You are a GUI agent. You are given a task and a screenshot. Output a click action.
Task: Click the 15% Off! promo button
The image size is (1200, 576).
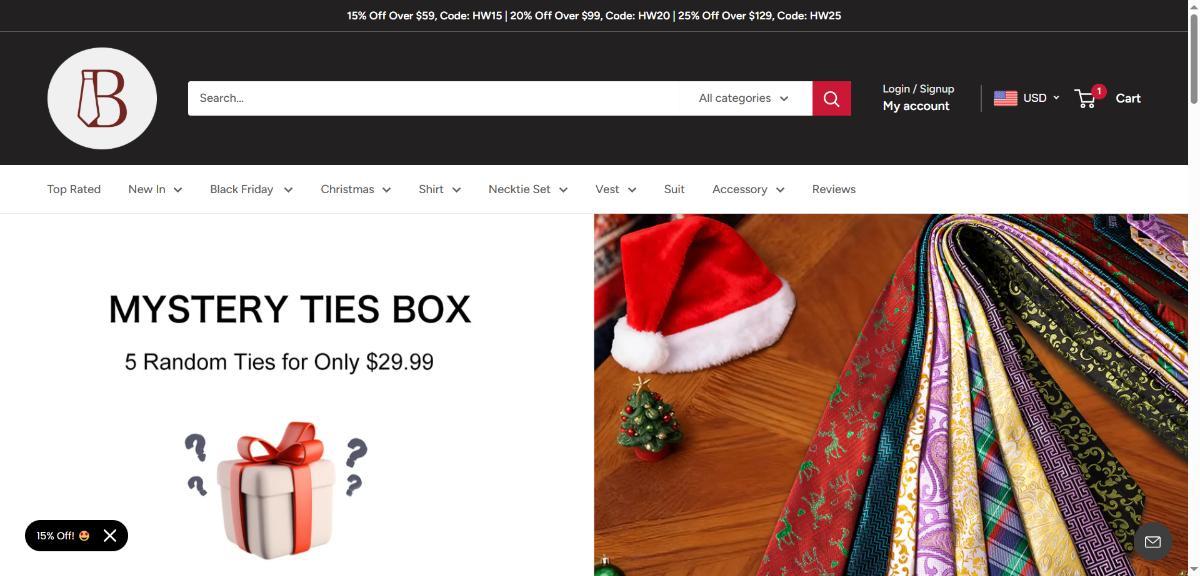click(x=62, y=536)
